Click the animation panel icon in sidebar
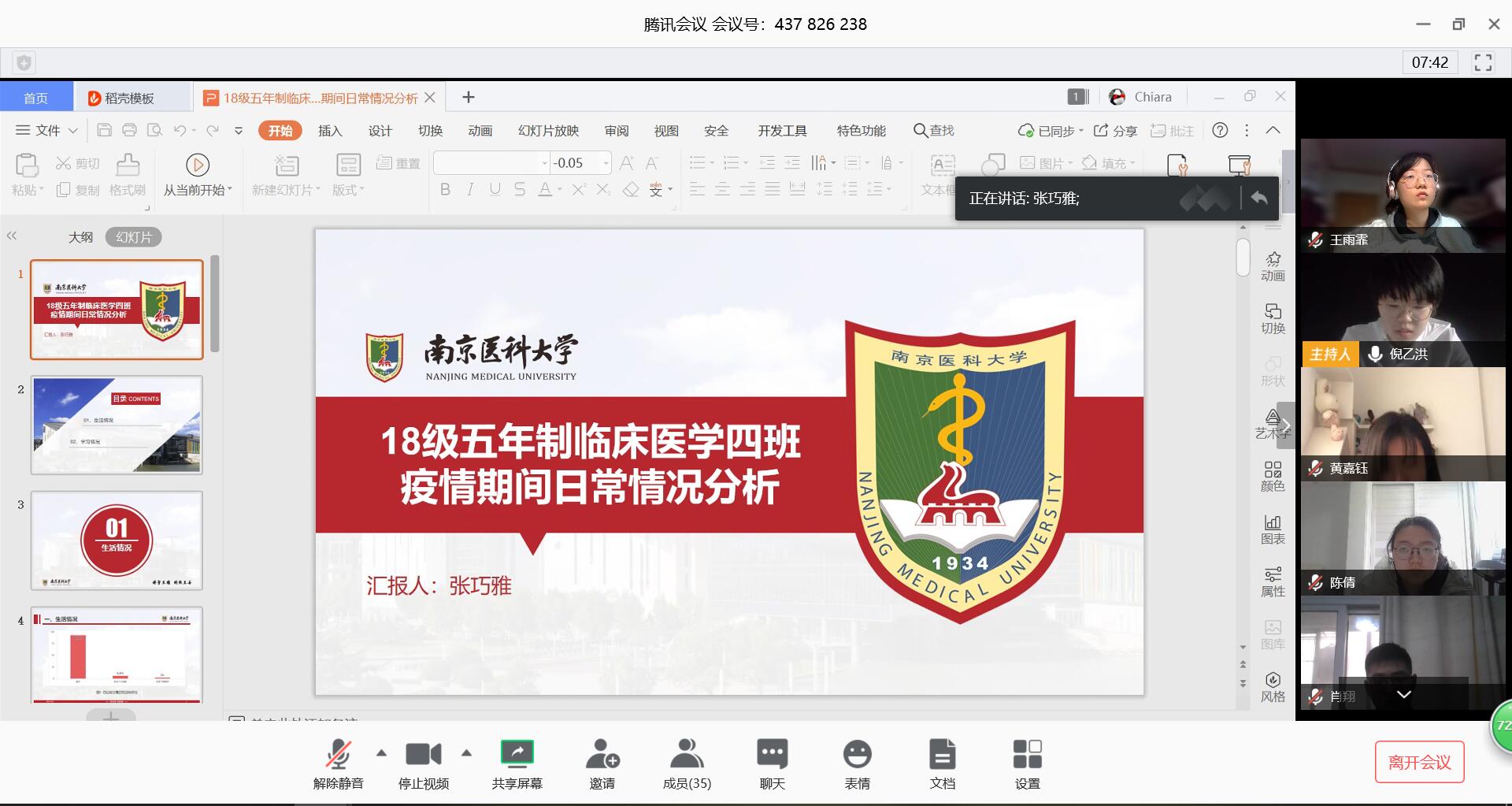 [x=1273, y=266]
